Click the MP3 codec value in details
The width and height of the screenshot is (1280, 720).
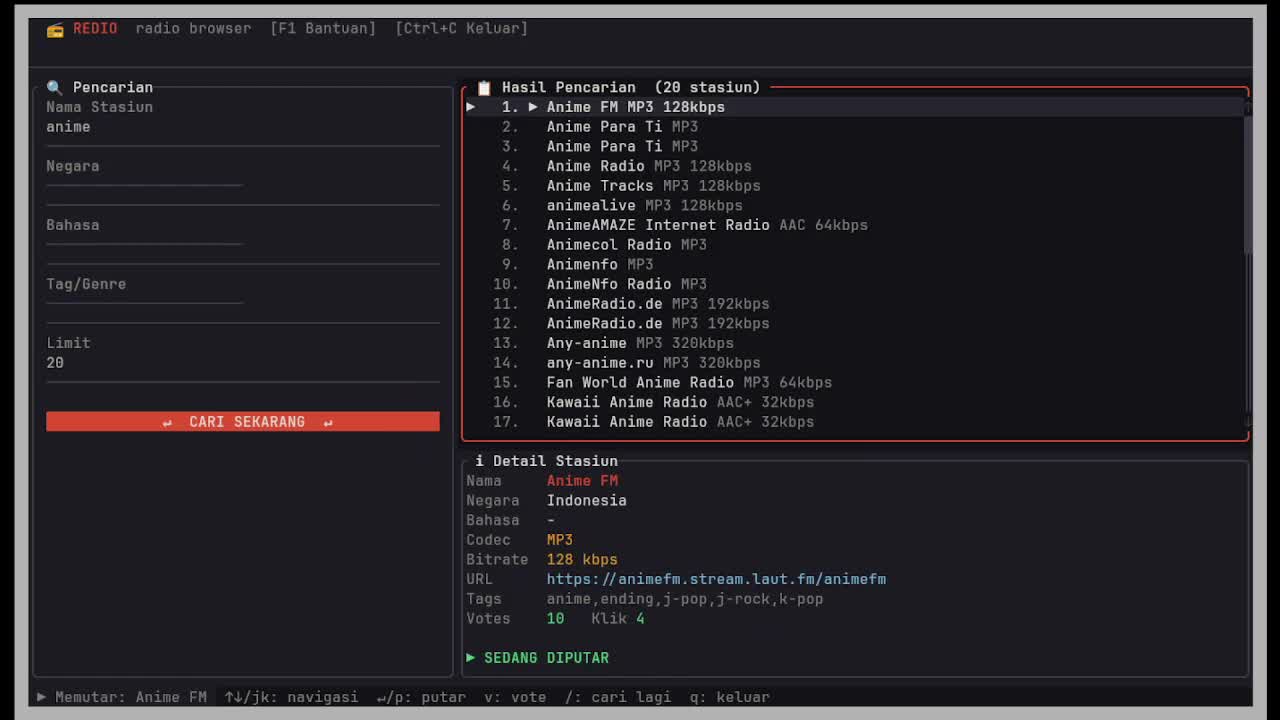click(559, 540)
